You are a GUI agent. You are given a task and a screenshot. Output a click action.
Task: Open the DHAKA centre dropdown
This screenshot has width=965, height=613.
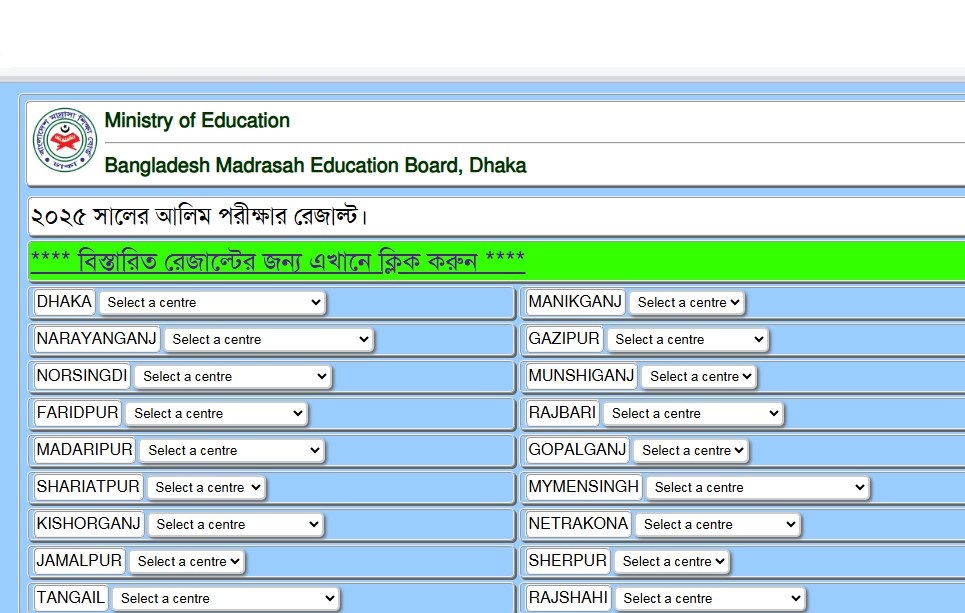pyautogui.click(x=212, y=302)
